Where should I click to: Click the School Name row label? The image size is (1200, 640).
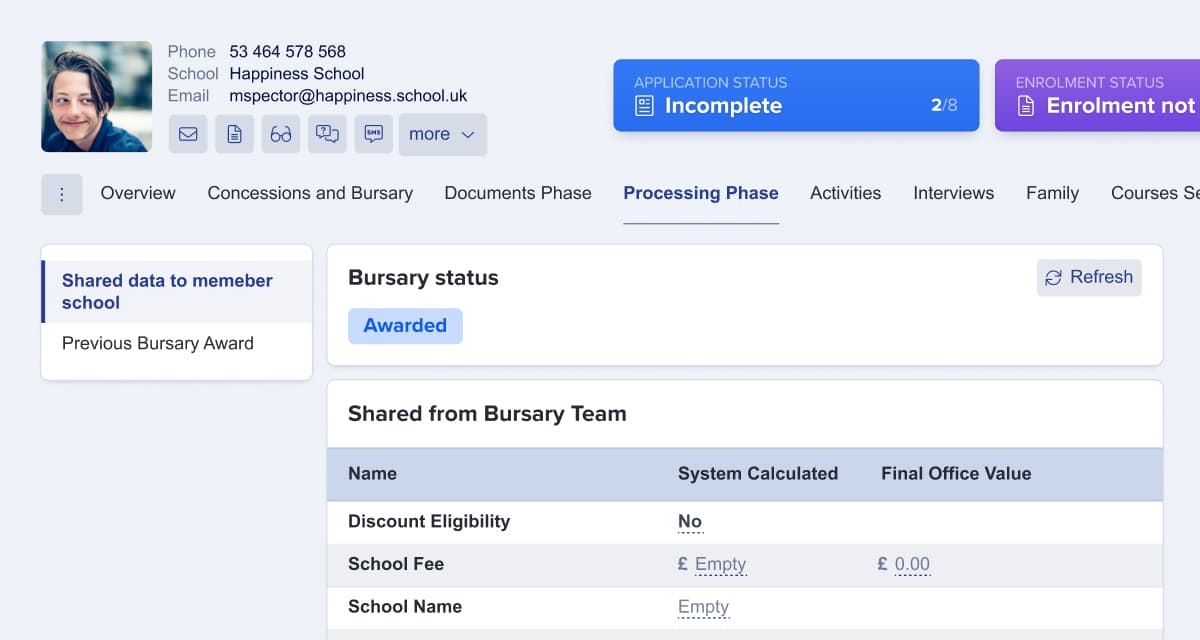click(x=405, y=607)
